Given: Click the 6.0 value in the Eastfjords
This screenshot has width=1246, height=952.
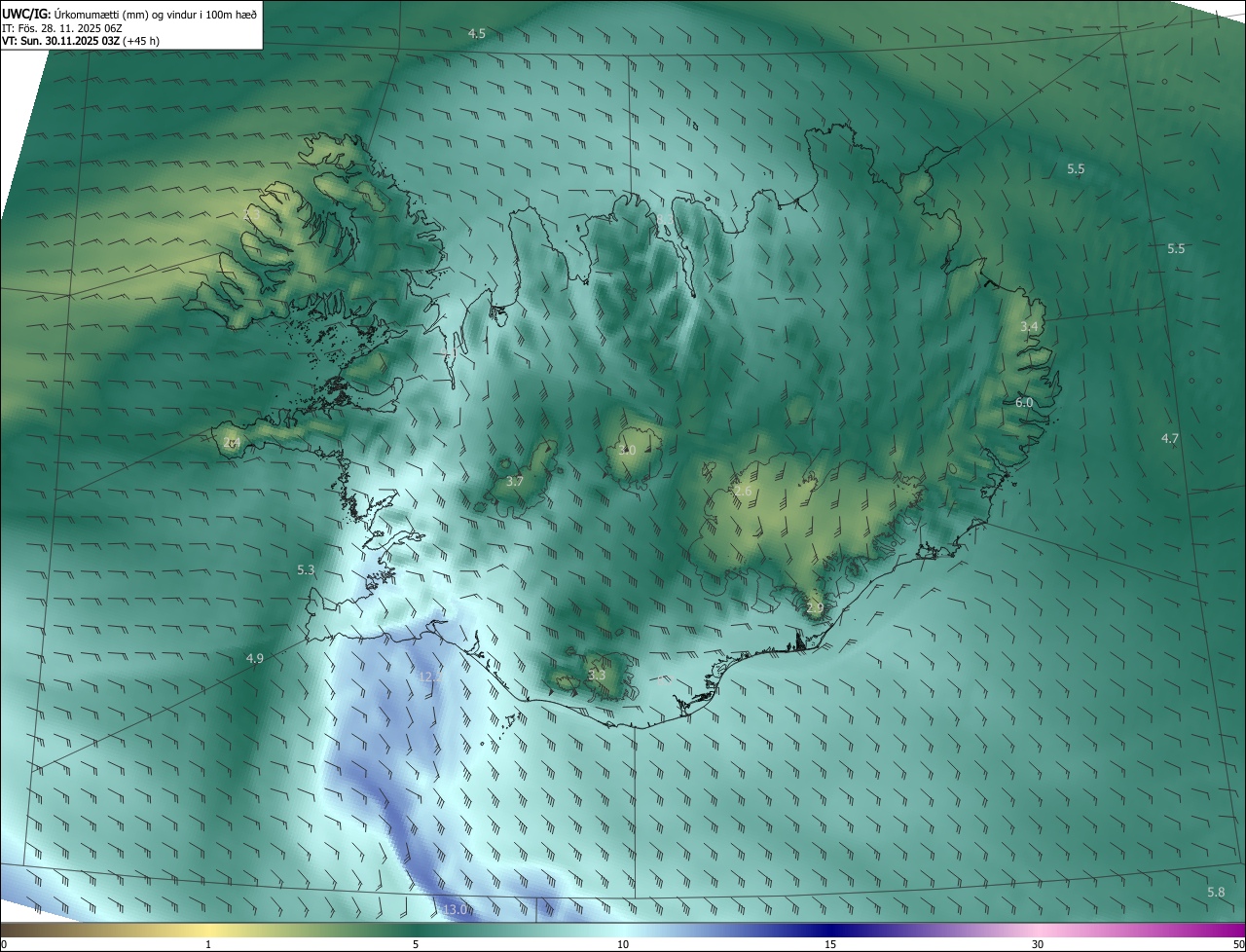Looking at the screenshot, I should click(1024, 402).
